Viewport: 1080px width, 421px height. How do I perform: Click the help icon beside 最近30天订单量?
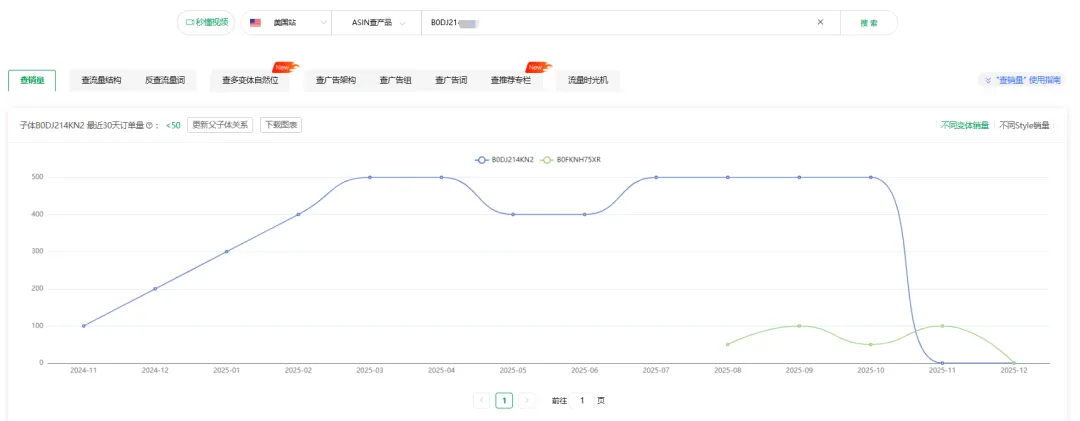(149, 125)
